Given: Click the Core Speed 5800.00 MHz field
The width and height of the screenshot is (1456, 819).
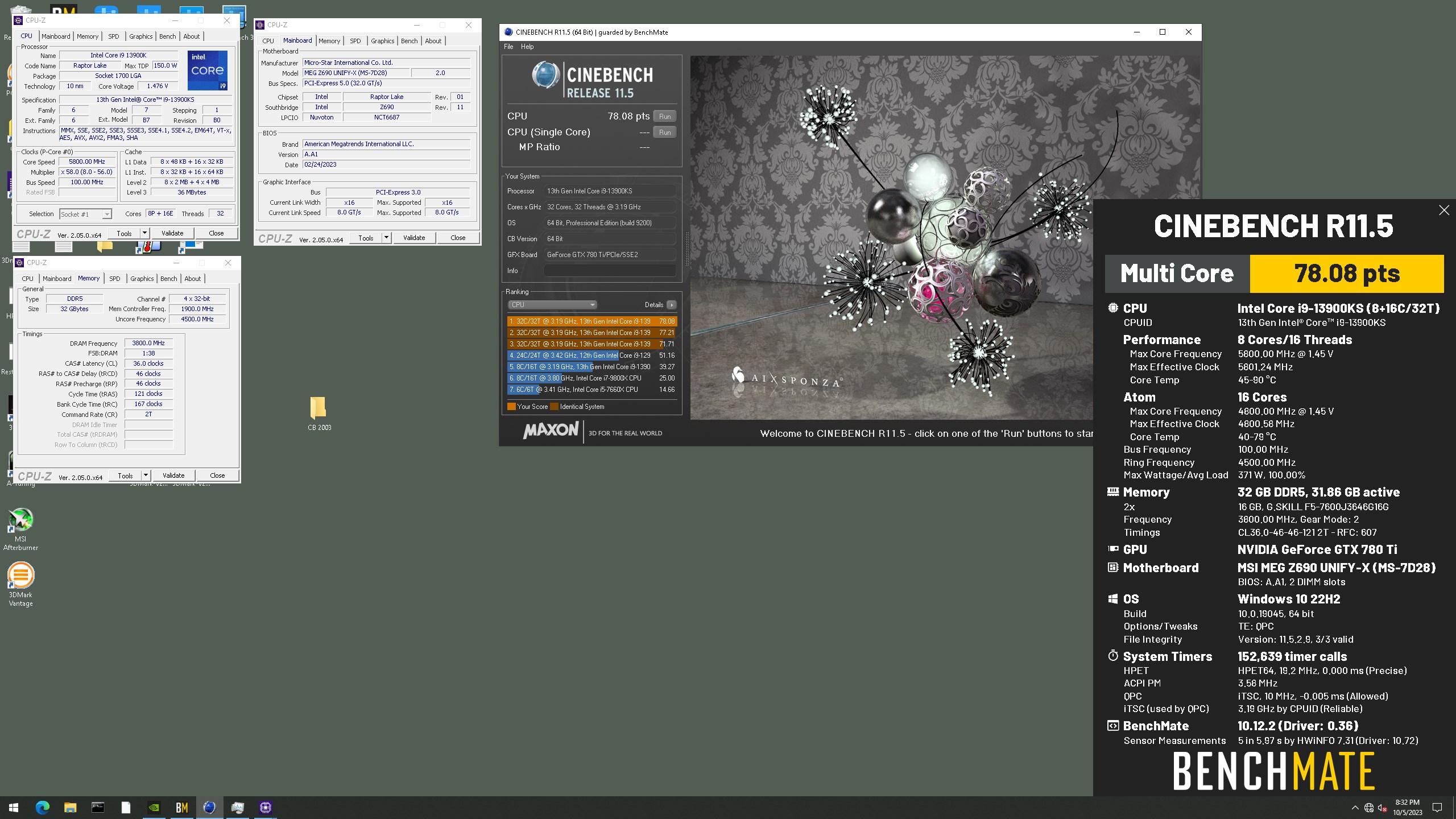Looking at the screenshot, I should tap(87, 162).
